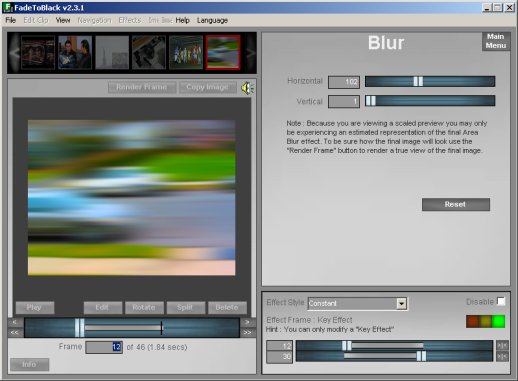Image resolution: width=518 pixels, height=381 pixels.
Task: Click the Horizontal blur slider handle
Action: point(418,81)
